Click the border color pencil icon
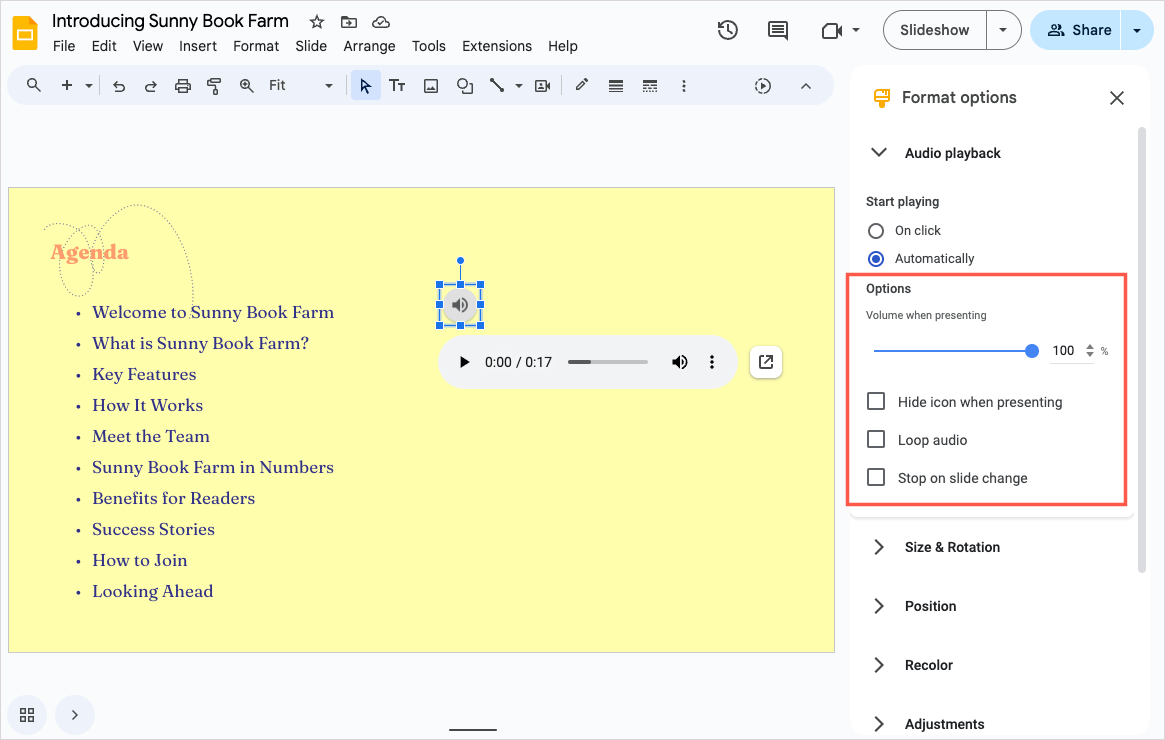1165x740 pixels. point(582,85)
